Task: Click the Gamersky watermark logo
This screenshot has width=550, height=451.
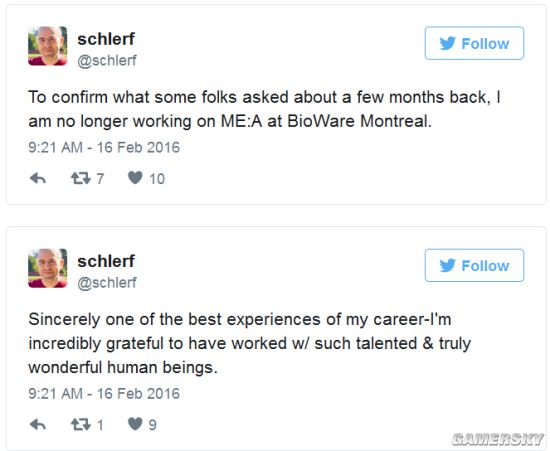Action: click(498, 439)
